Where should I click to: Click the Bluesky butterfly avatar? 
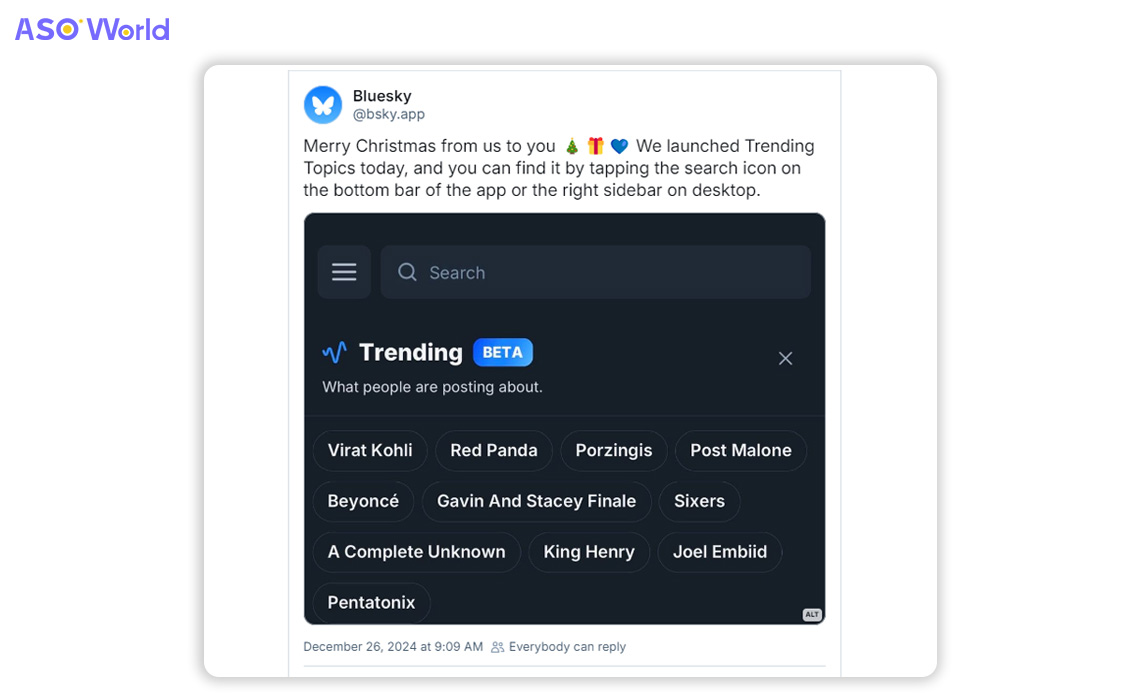(x=323, y=105)
